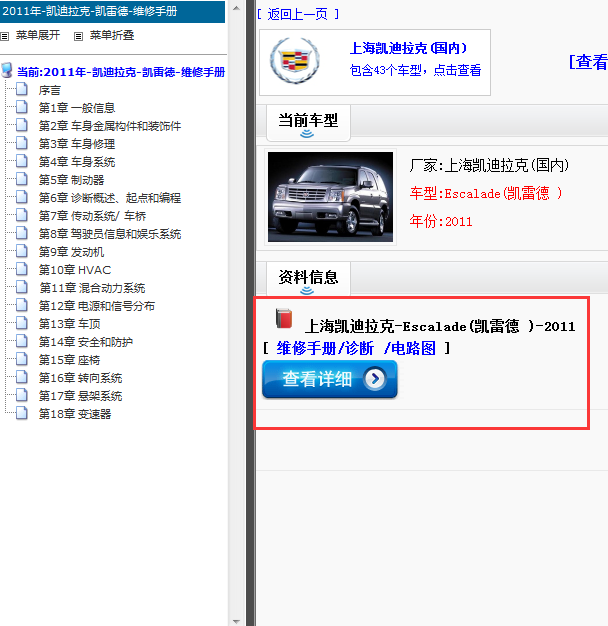Click the 车型:Escalade(凯雷德) red text

(x=486, y=194)
